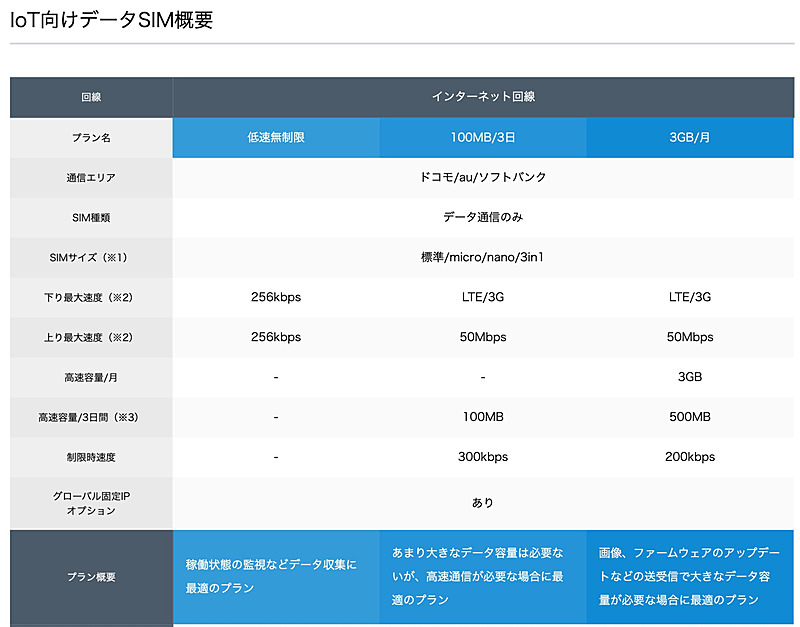Select 50Mbps under the 100MB/3日 plan
Image resolution: width=800 pixels, height=627 pixels.
483,337
